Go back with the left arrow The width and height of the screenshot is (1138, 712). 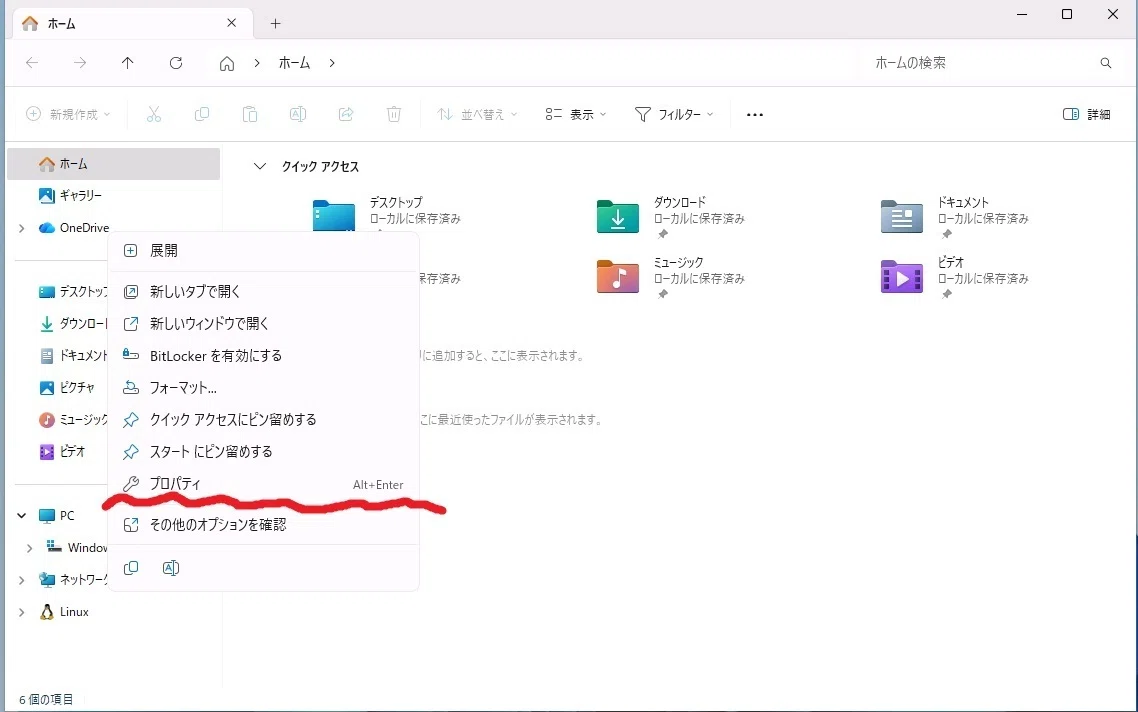click(x=32, y=63)
